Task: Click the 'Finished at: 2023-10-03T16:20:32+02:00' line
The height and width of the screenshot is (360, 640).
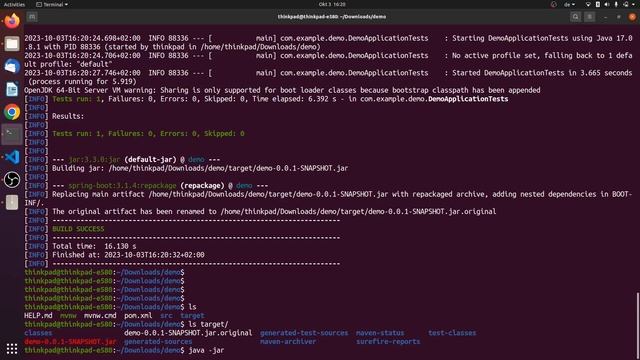Action: [114, 255]
